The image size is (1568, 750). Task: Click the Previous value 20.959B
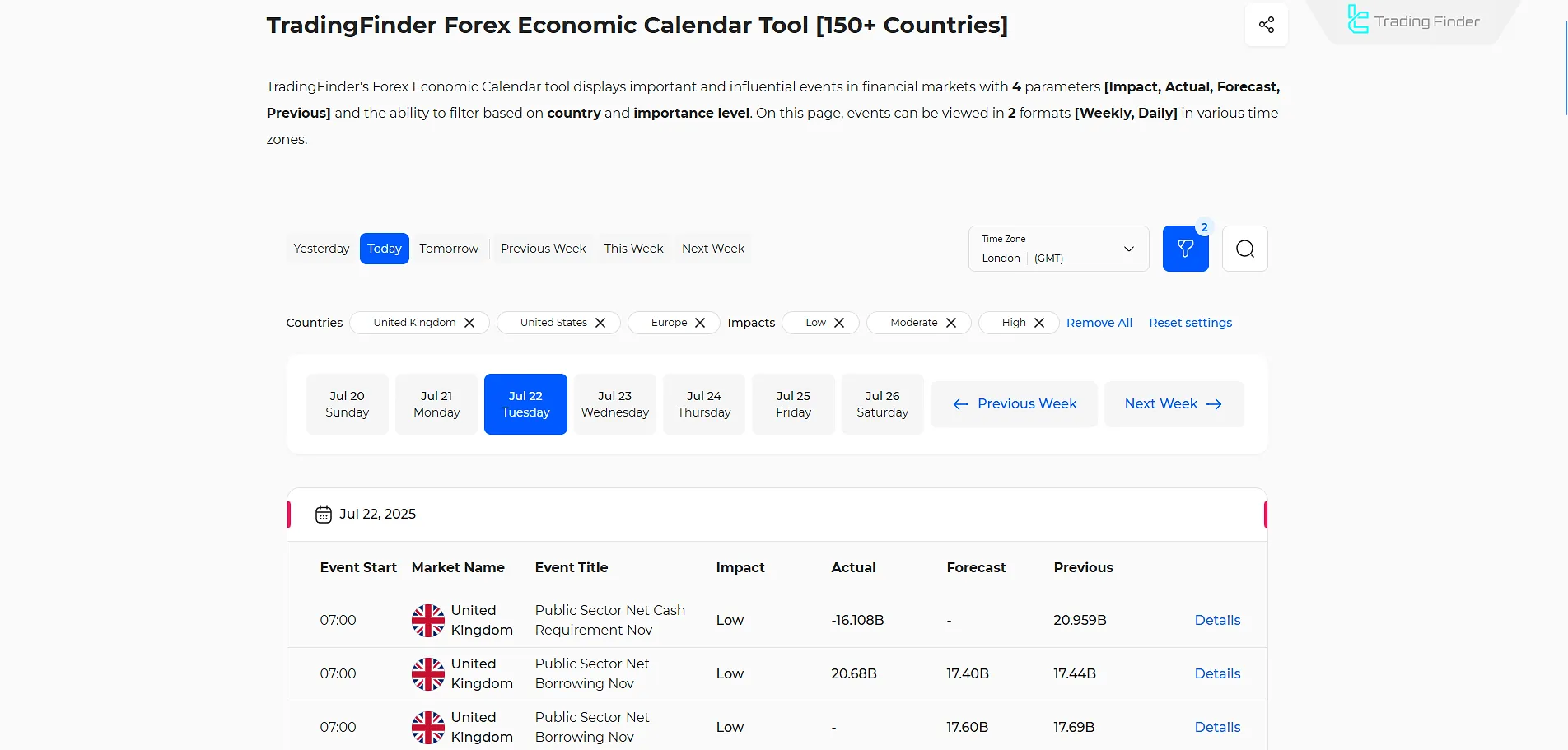1080,621
